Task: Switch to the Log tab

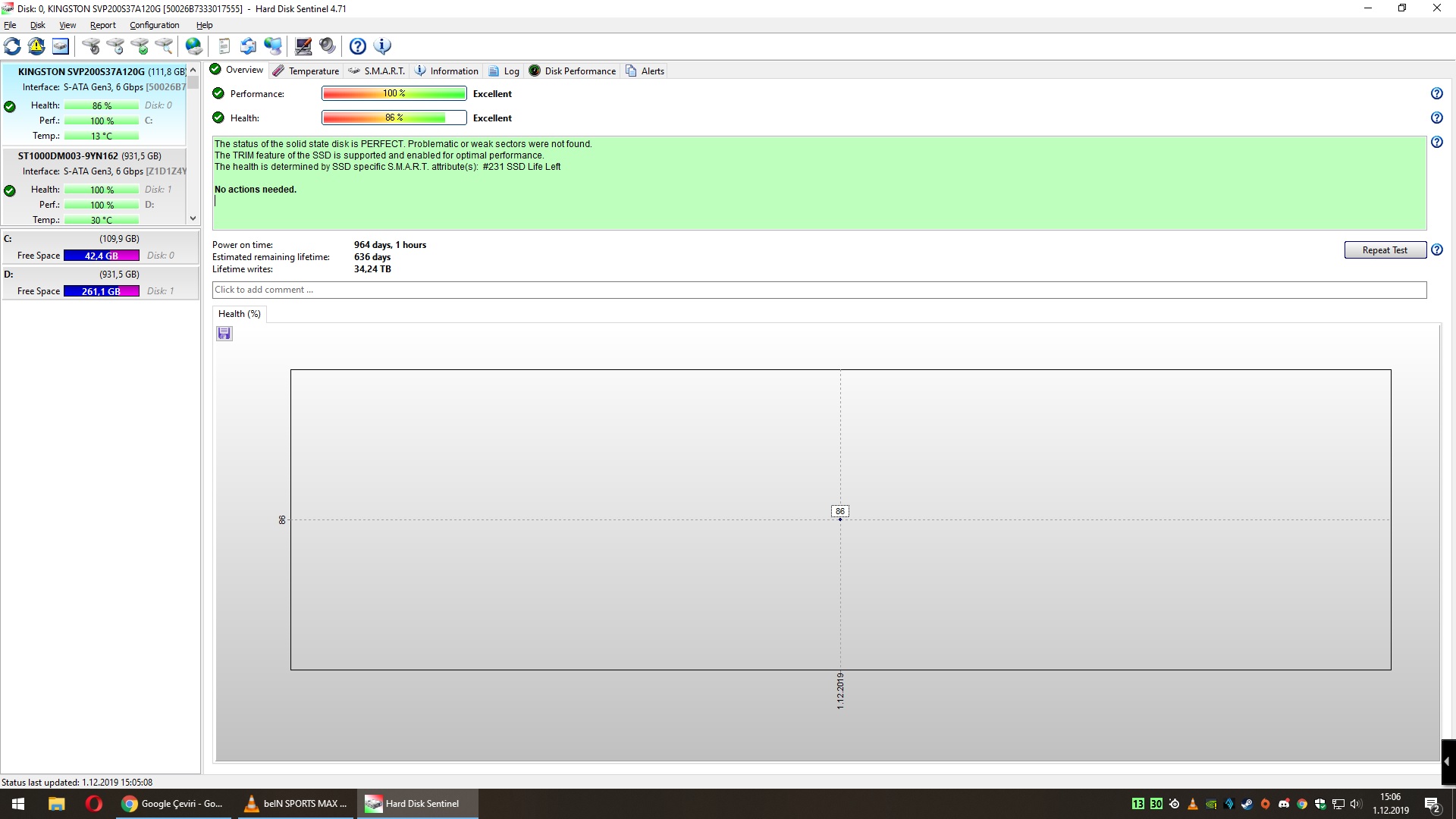Action: click(504, 71)
